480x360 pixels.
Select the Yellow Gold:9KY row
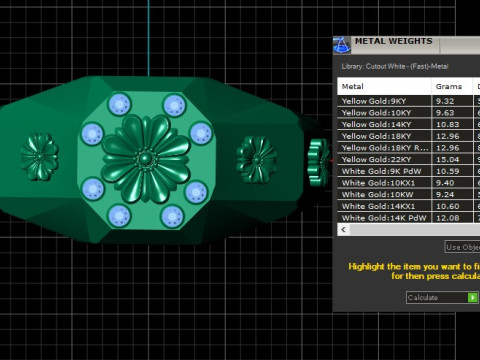(x=409, y=101)
